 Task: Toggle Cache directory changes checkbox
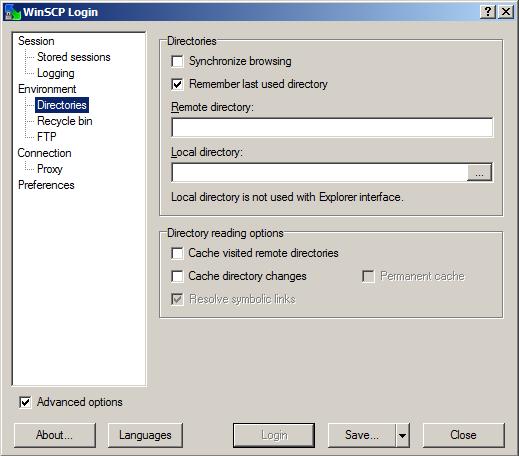pyautogui.click(x=177, y=276)
